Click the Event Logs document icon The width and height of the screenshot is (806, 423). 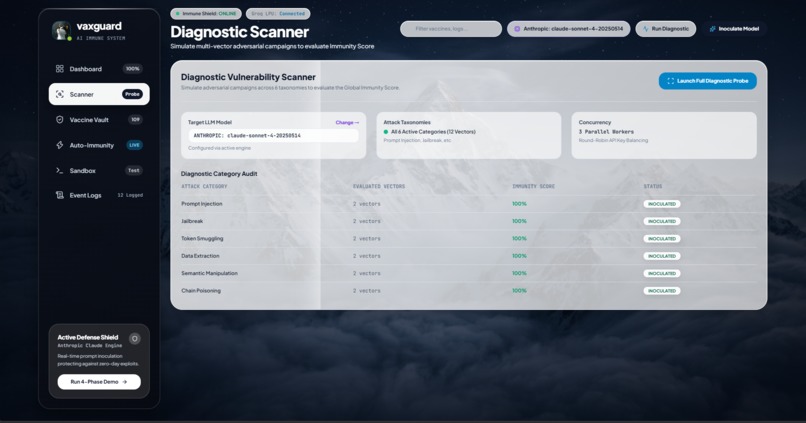point(60,195)
